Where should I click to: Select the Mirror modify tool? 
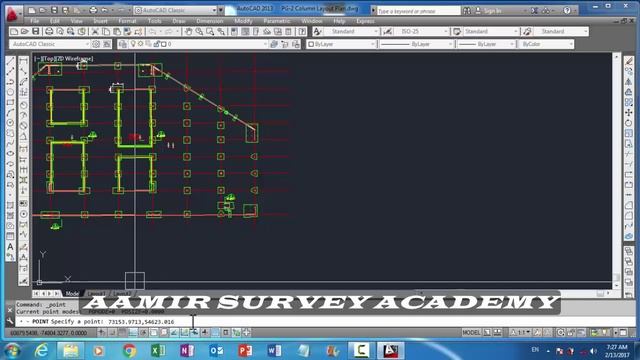pyautogui.click(x=629, y=82)
